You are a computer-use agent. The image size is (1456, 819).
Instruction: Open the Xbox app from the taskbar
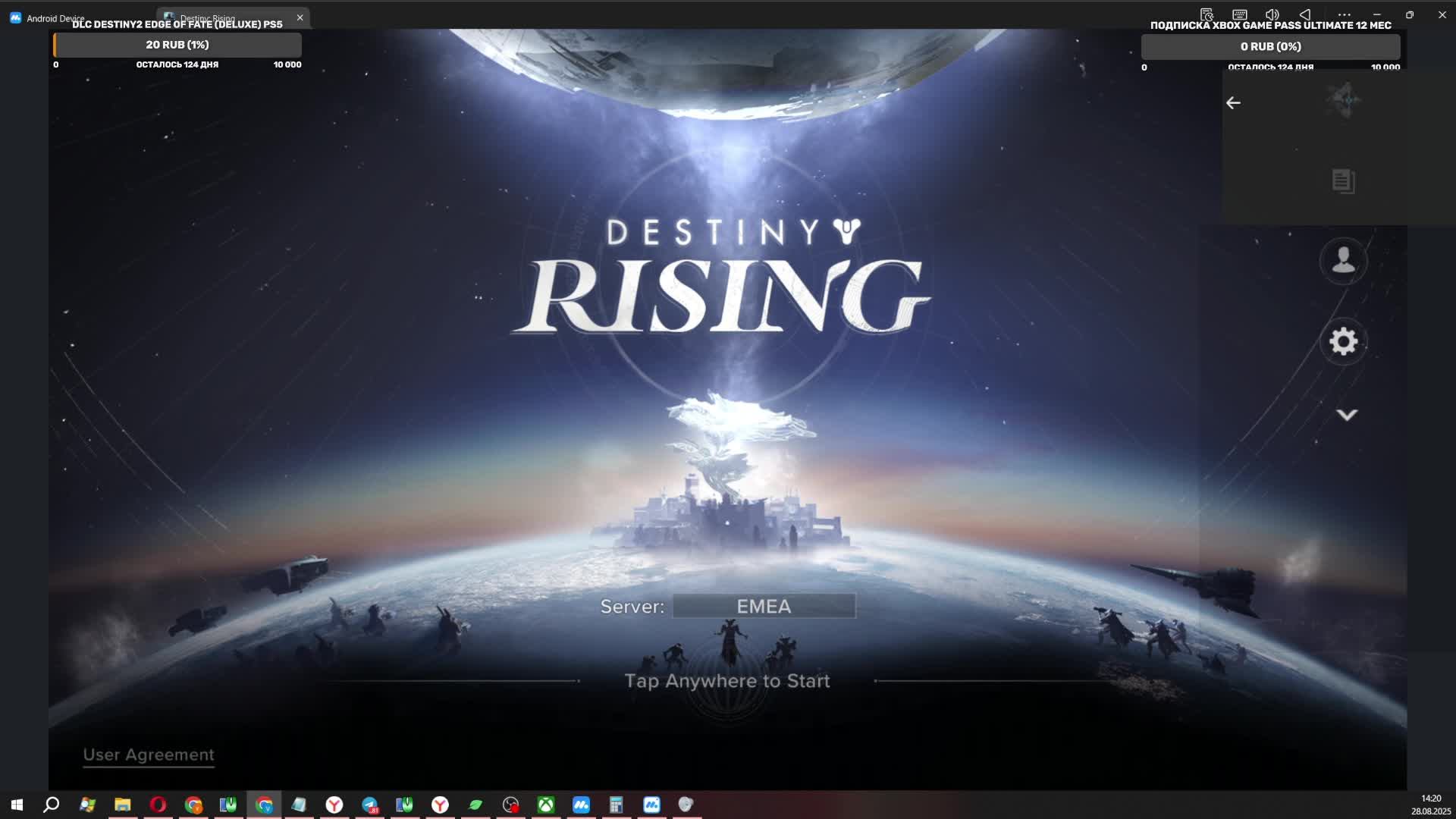pyautogui.click(x=546, y=804)
